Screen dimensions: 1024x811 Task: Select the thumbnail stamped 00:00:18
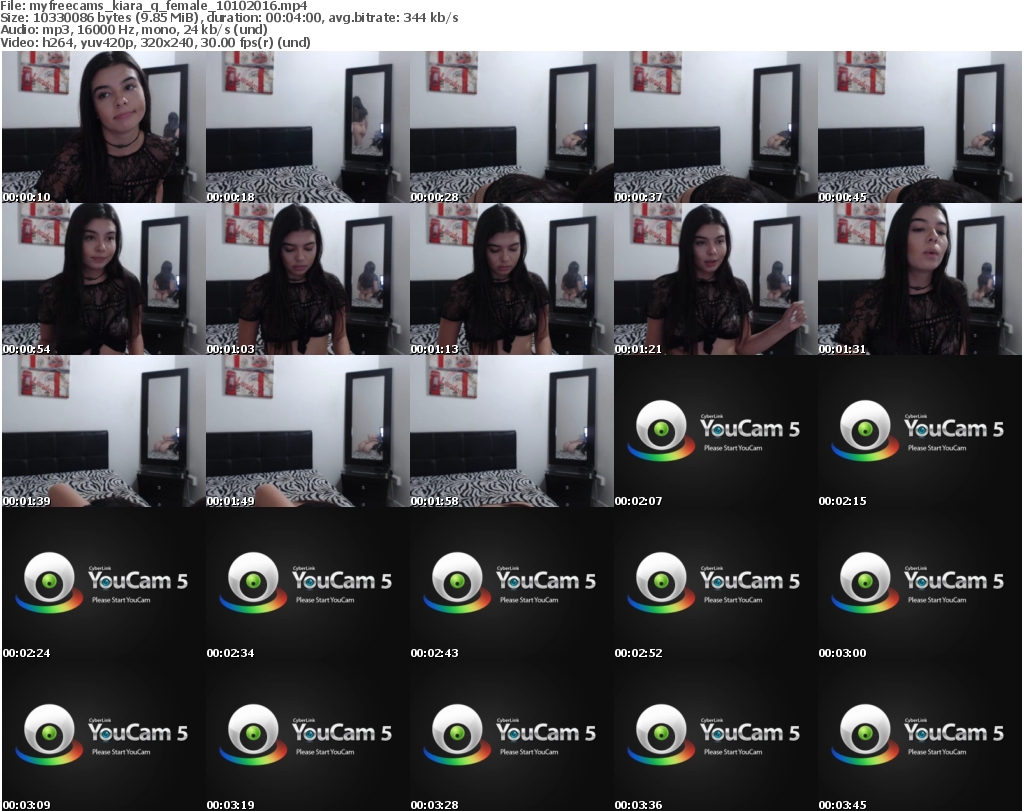[x=308, y=127]
